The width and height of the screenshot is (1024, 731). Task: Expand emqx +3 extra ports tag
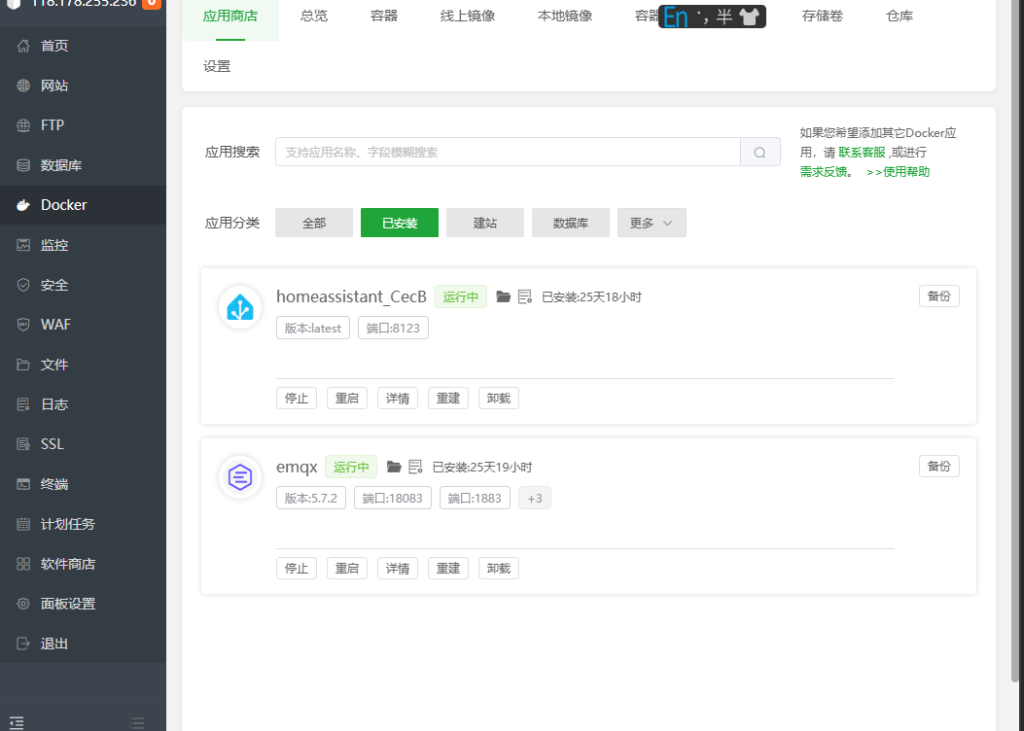click(535, 498)
